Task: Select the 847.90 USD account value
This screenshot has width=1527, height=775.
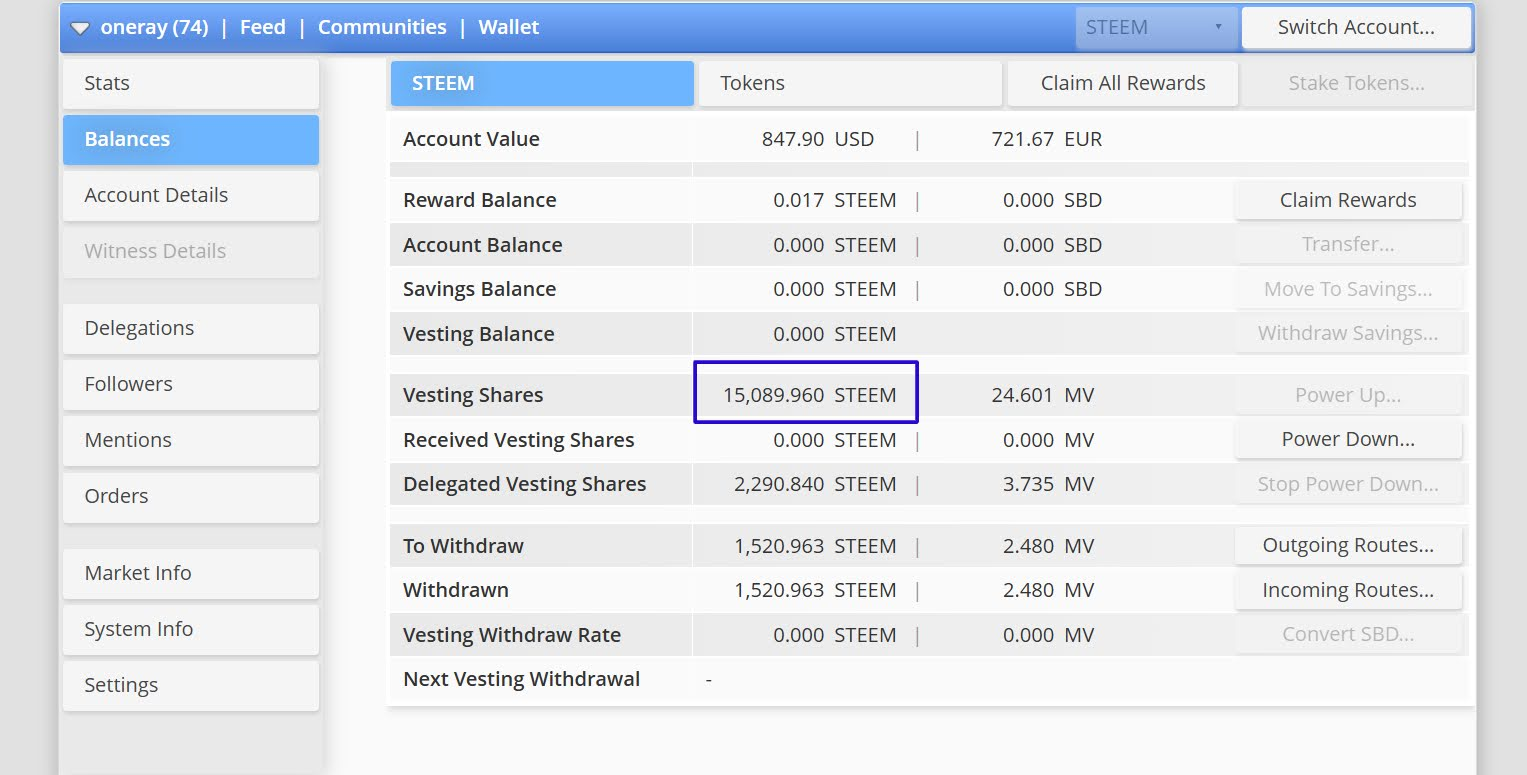Action: (818, 140)
